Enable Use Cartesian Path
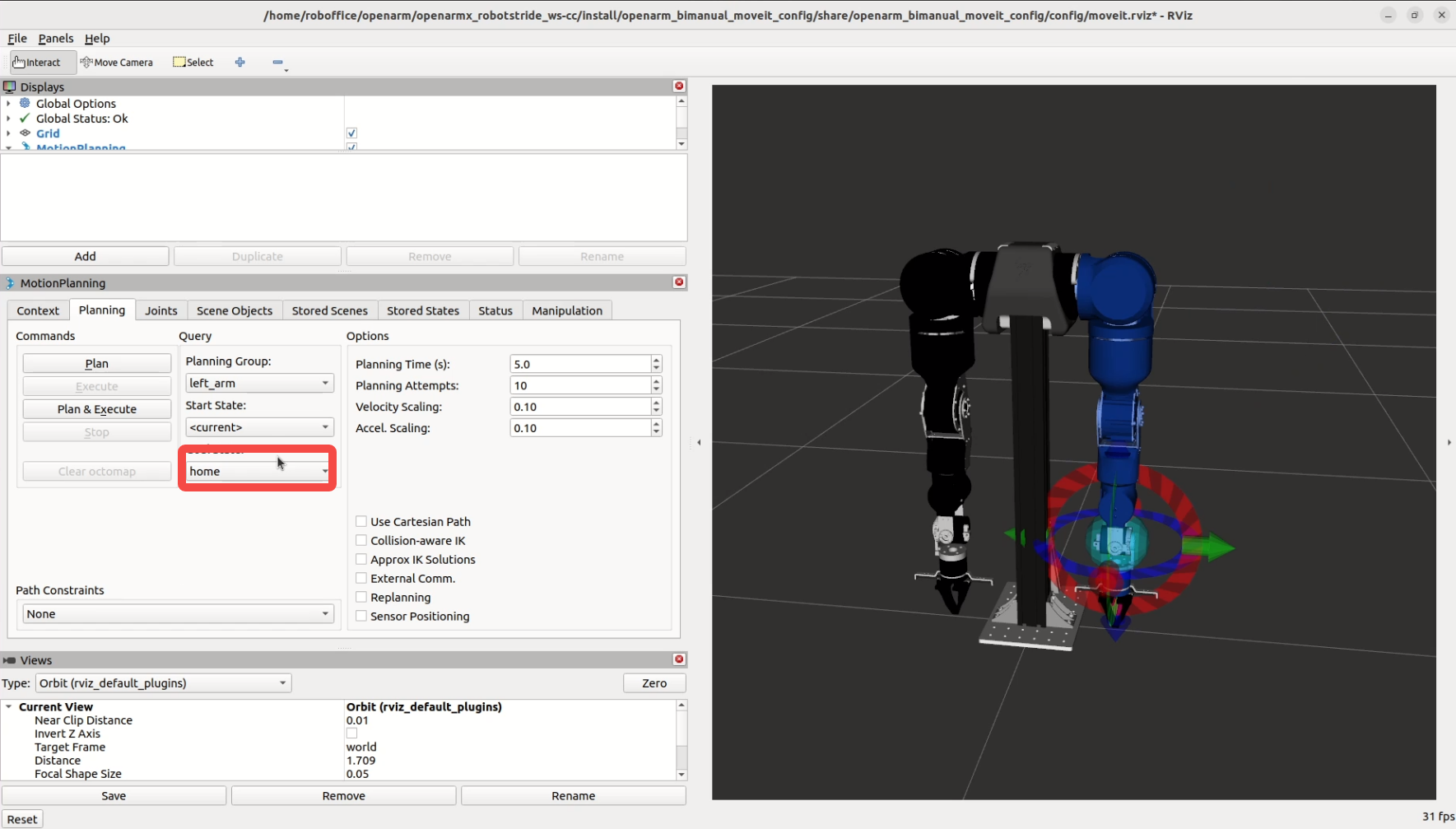 coord(361,522)
